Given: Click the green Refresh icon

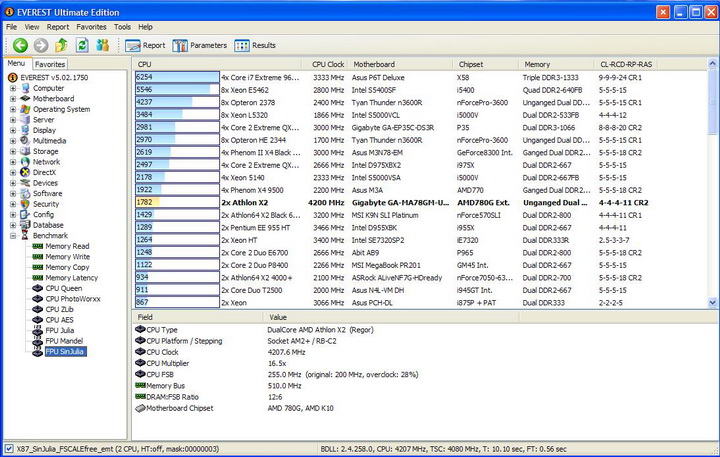Looking at the screenshot, I should pyautogui.click(x=82, y=45).
